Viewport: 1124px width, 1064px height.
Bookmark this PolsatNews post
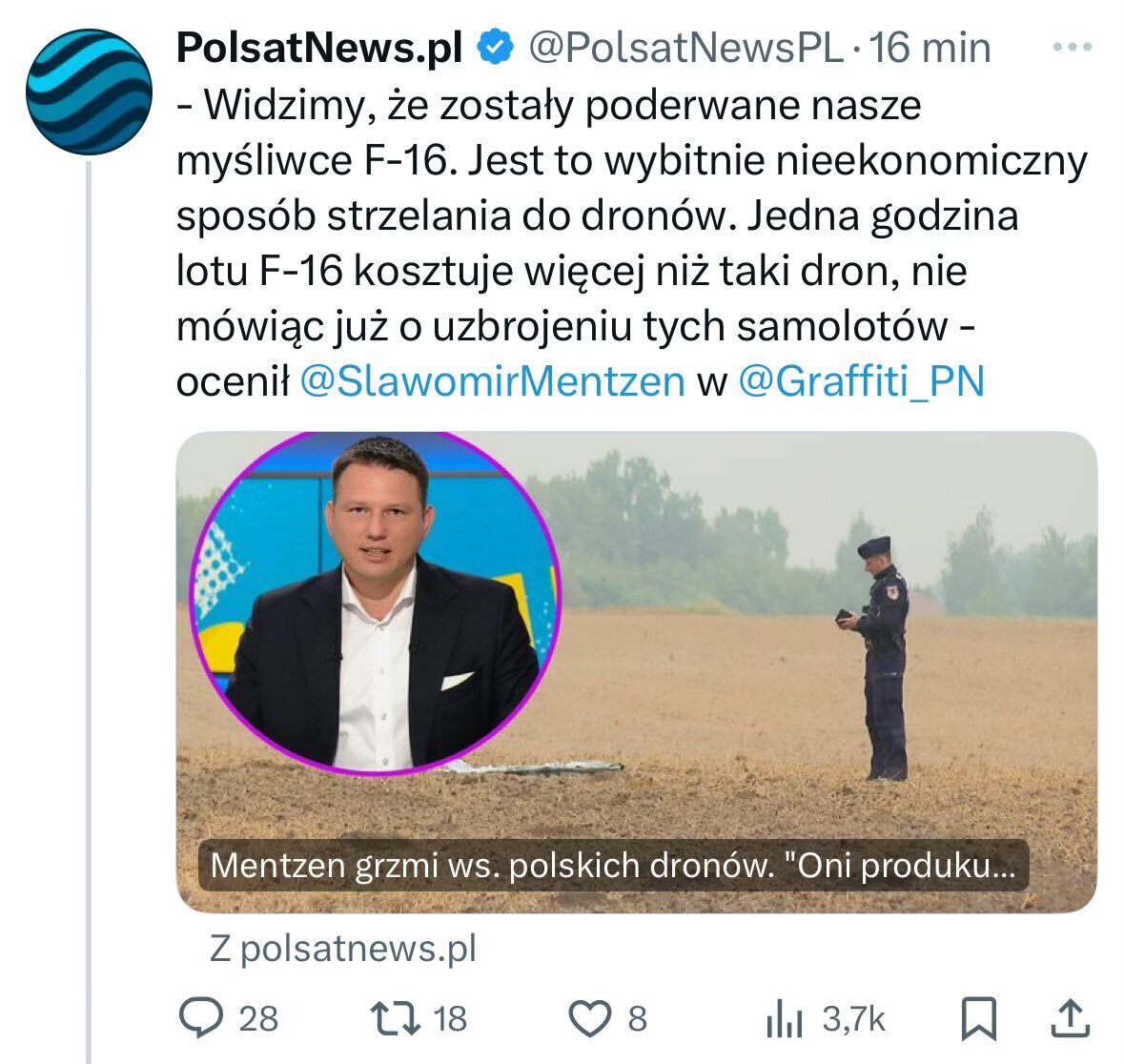click(979, 1017)
